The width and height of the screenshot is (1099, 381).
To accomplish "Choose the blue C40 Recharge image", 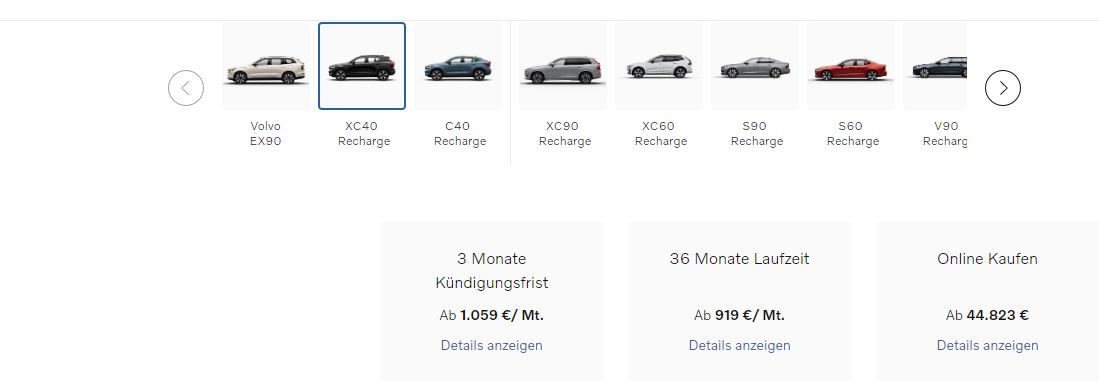I will tap(458, 67).
